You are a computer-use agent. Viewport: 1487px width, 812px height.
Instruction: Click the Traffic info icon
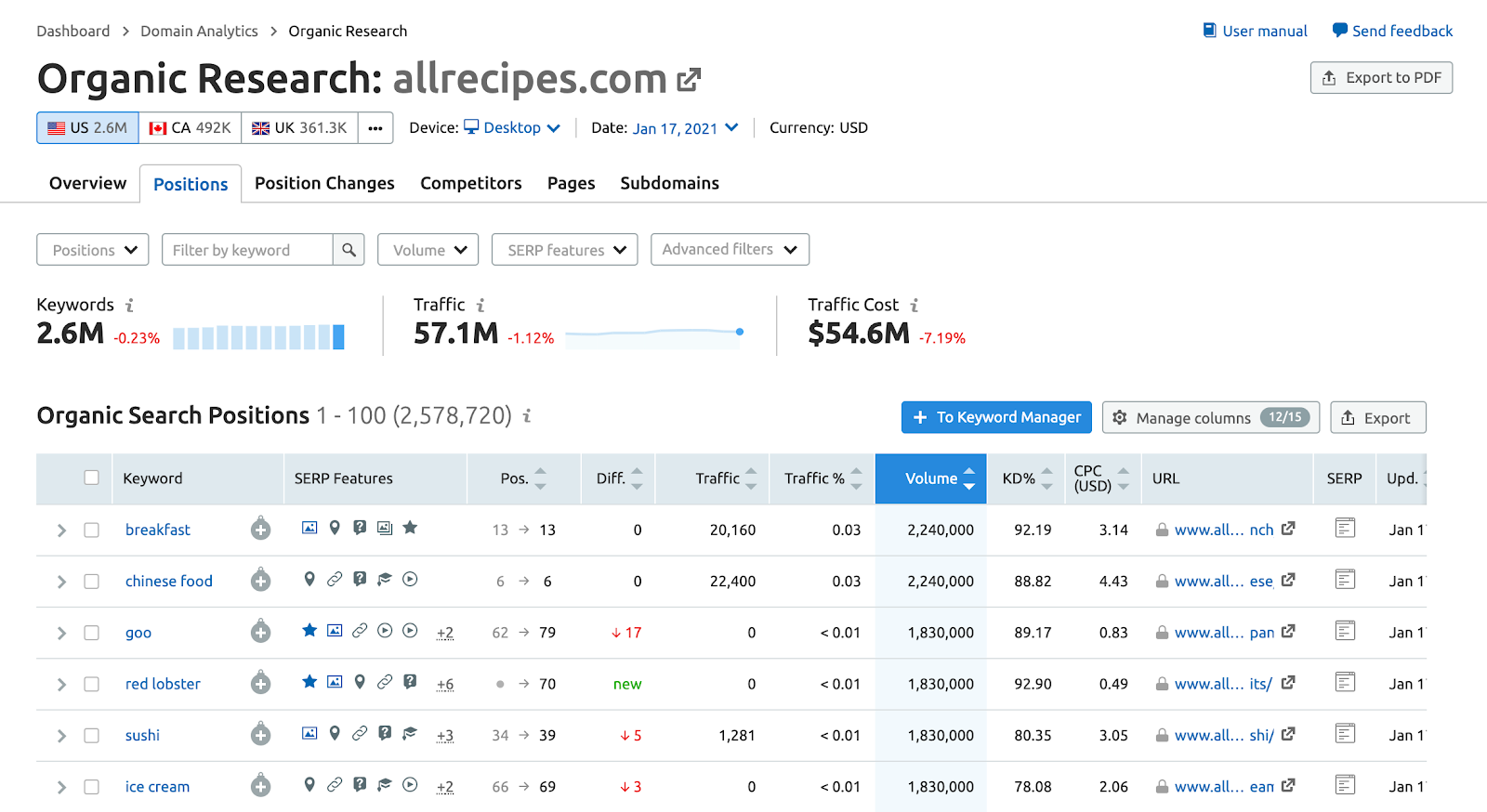[480, 305]
